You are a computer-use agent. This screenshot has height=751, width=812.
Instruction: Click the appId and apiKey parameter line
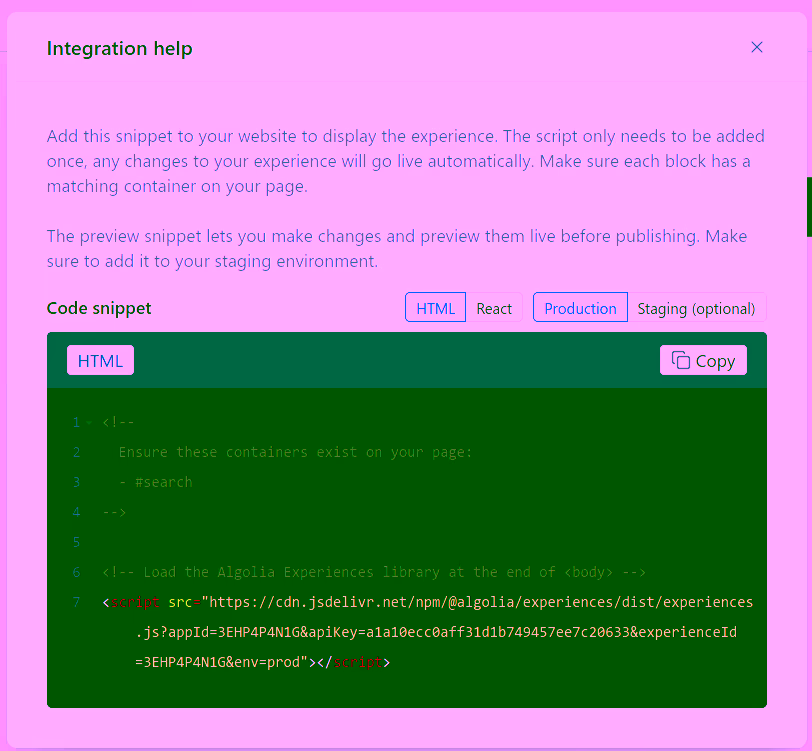click(x=436, y=632)
